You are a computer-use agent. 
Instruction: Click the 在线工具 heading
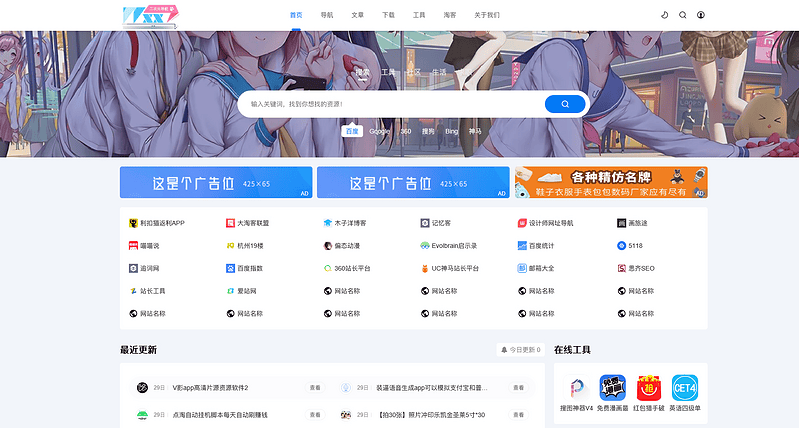click(x=572, y=350)
